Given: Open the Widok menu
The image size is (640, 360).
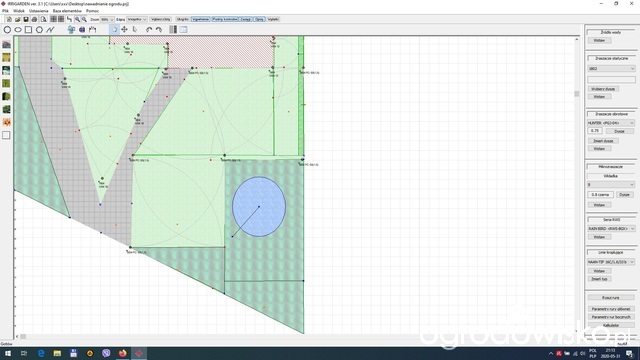Looking at the screenshot, I should tap(19, 11).
